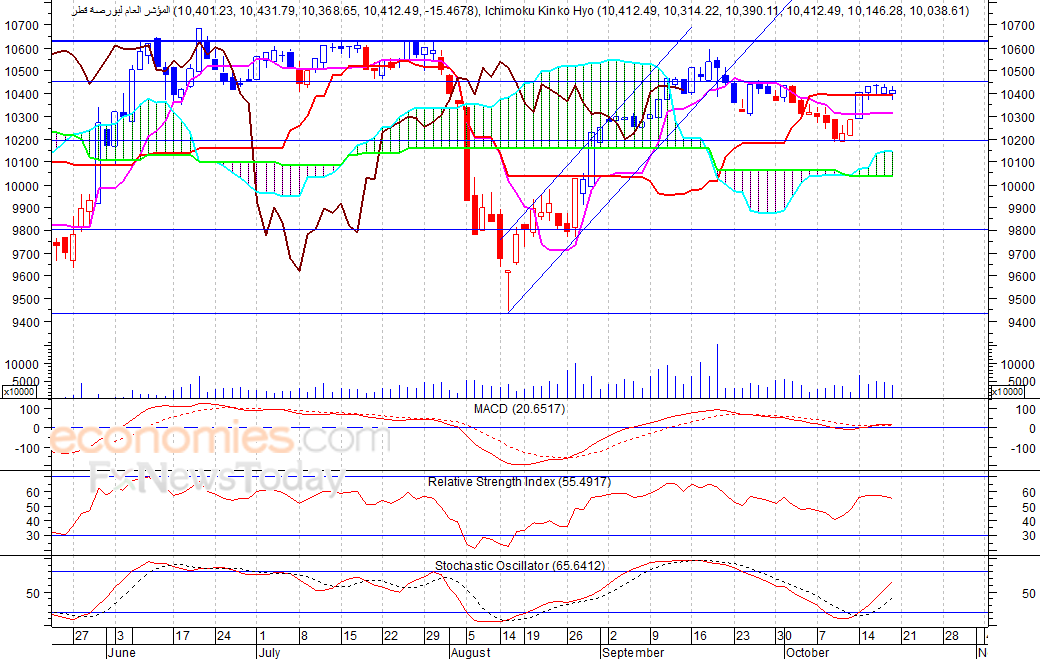Open the FxNewsToday watermark logo
Screen dimensions: 1040x659
click(217, 478)
